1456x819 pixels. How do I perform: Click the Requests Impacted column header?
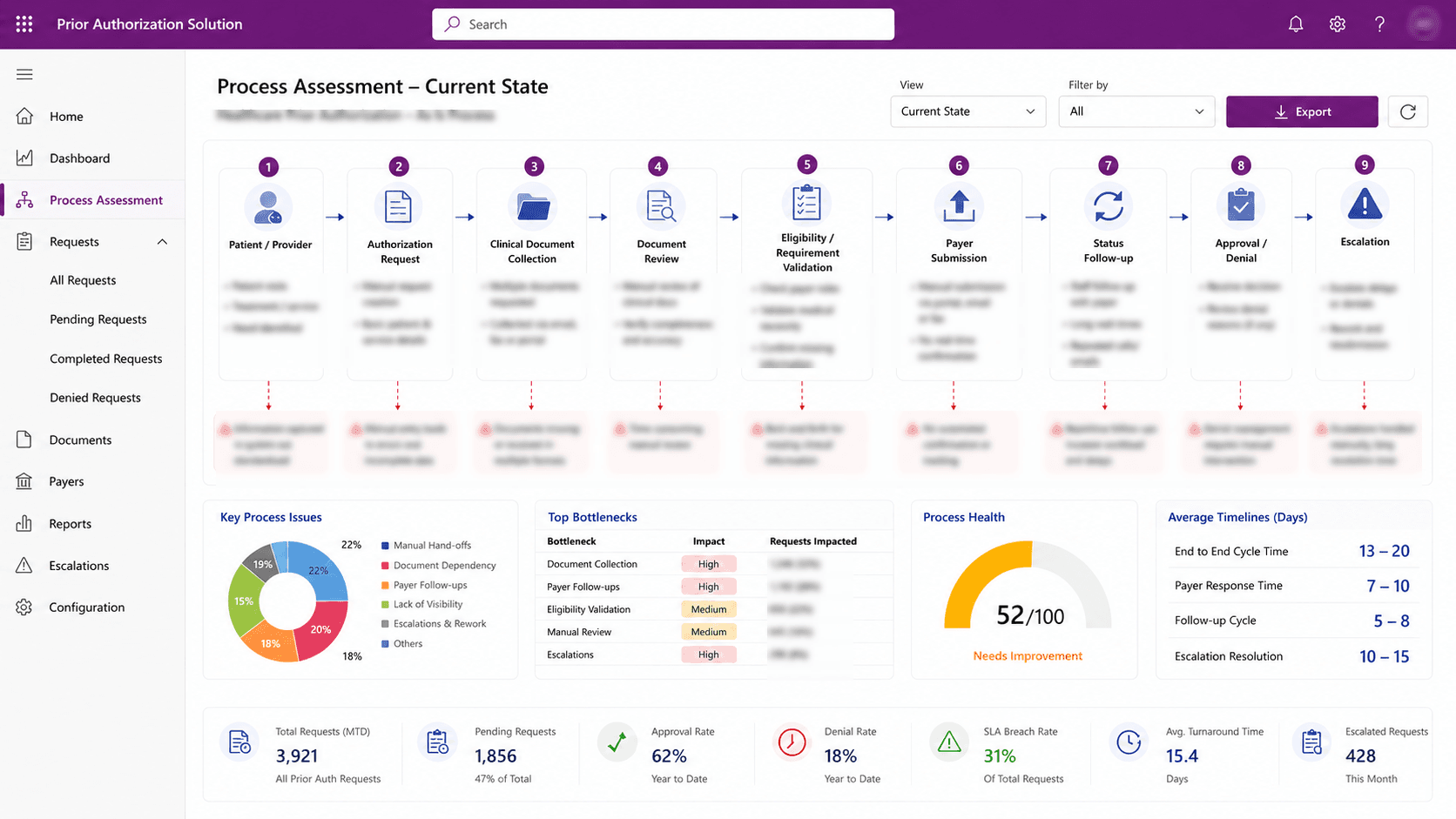click(813, 541)
